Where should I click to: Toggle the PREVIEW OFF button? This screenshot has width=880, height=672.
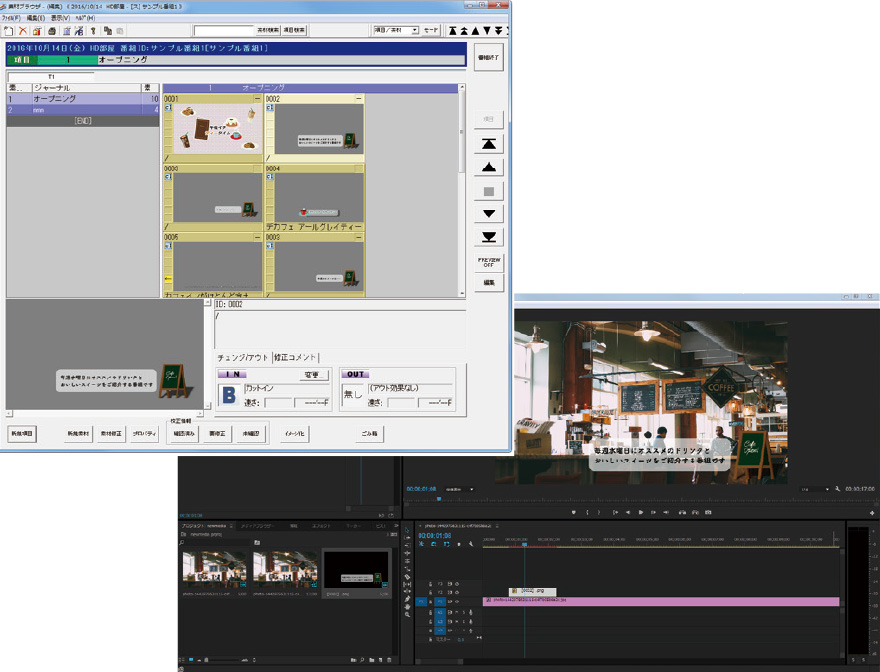[x=488, y=262]
